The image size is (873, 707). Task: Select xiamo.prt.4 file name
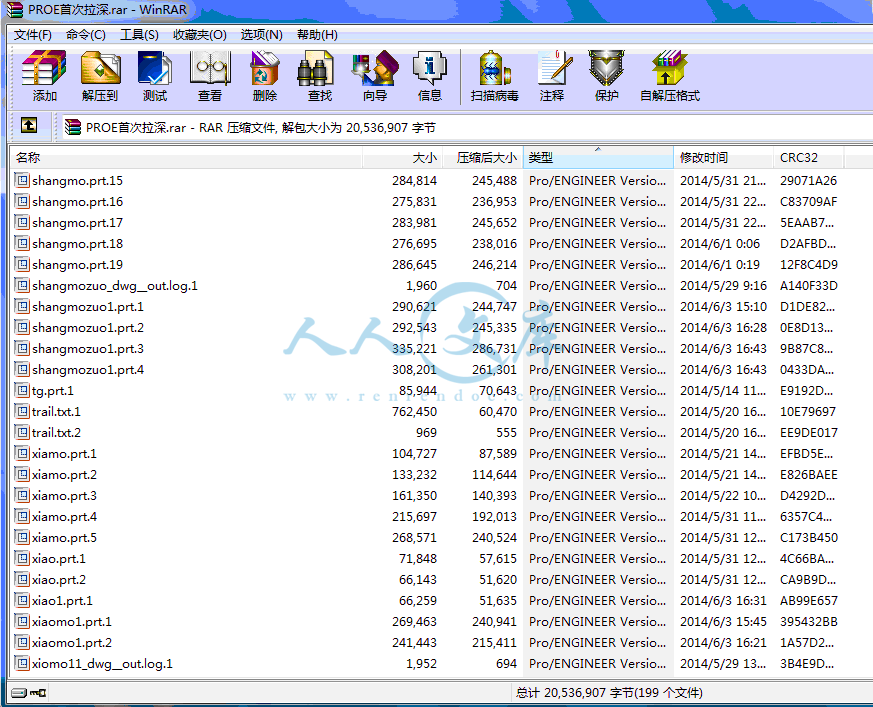click(64, 517)
